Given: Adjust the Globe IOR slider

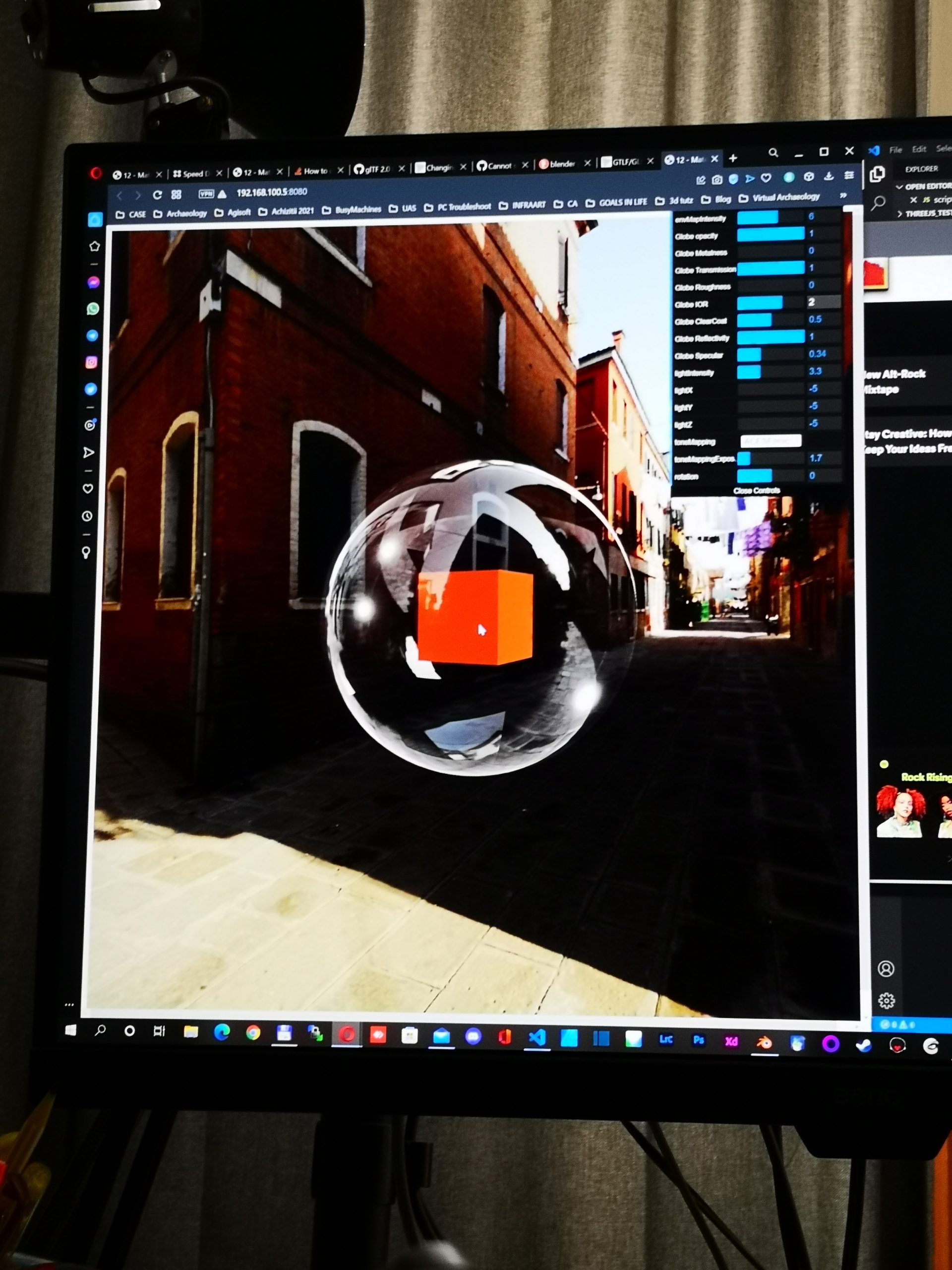Looking at the screenshot, I should (770, 303).
